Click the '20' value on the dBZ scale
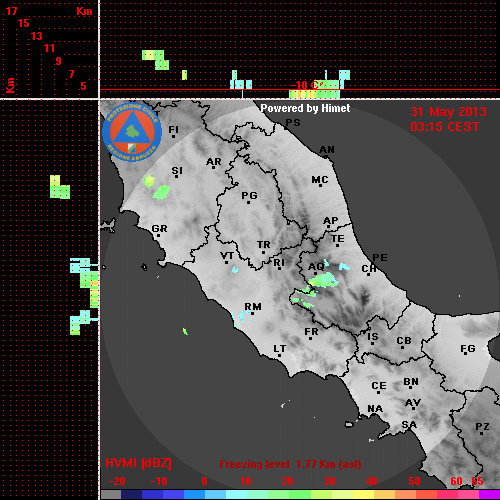500x500 pixels. [287, 481]
